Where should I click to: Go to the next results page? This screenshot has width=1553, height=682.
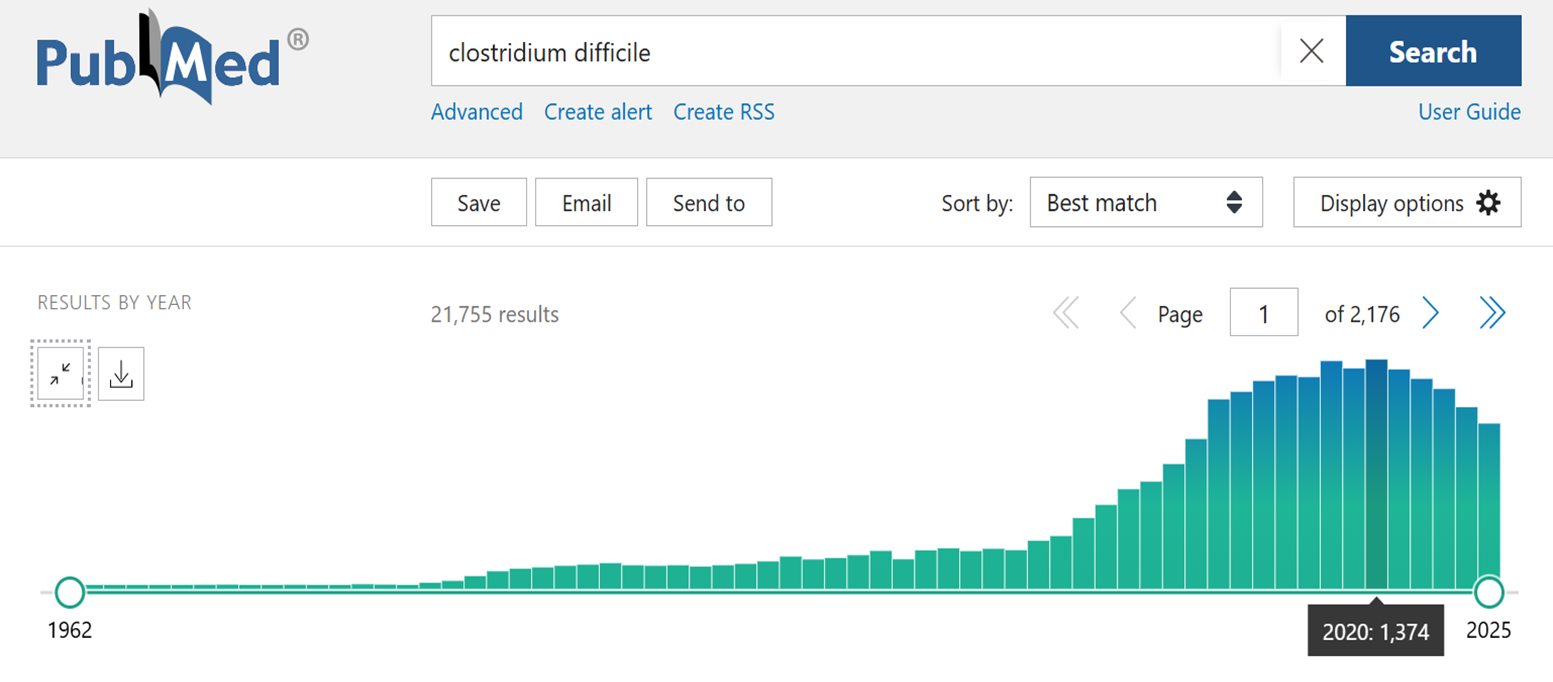(x=1431, y=314)
